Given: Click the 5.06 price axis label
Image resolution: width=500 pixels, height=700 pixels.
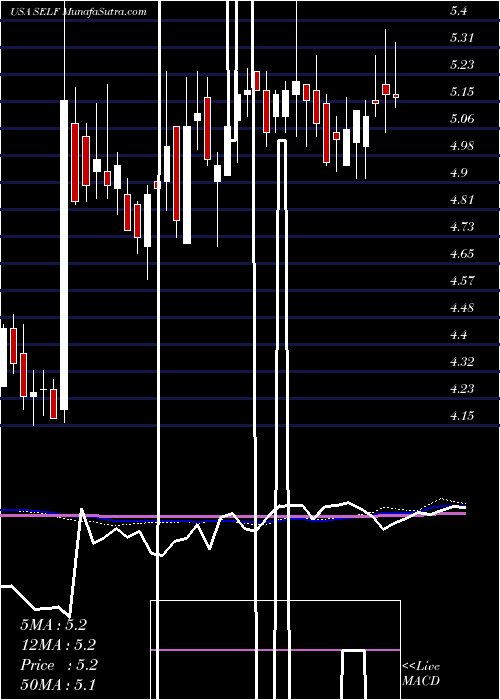Looking at the screenshot, I should (x=462, y=119).
